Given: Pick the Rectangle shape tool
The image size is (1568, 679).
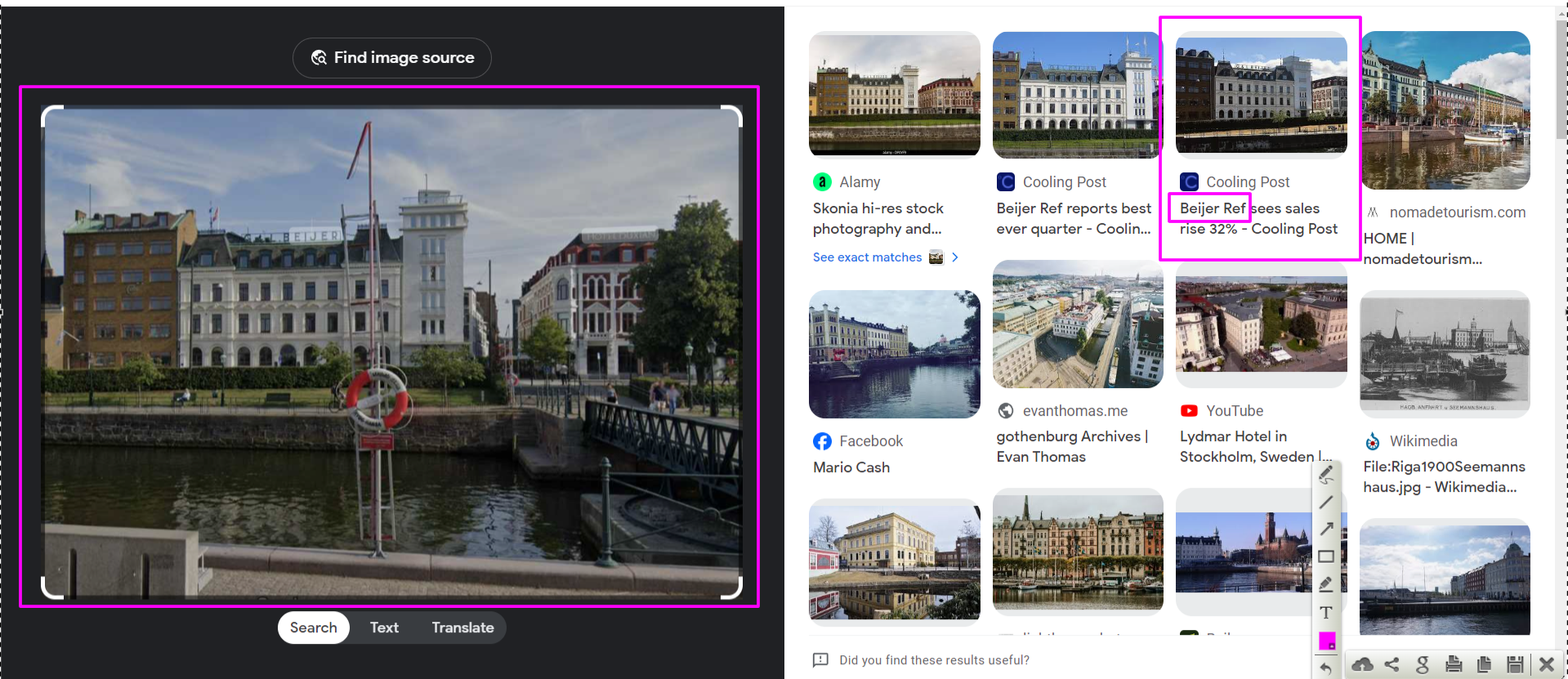Looking at the screenshot, I should tap(1326, 557).
